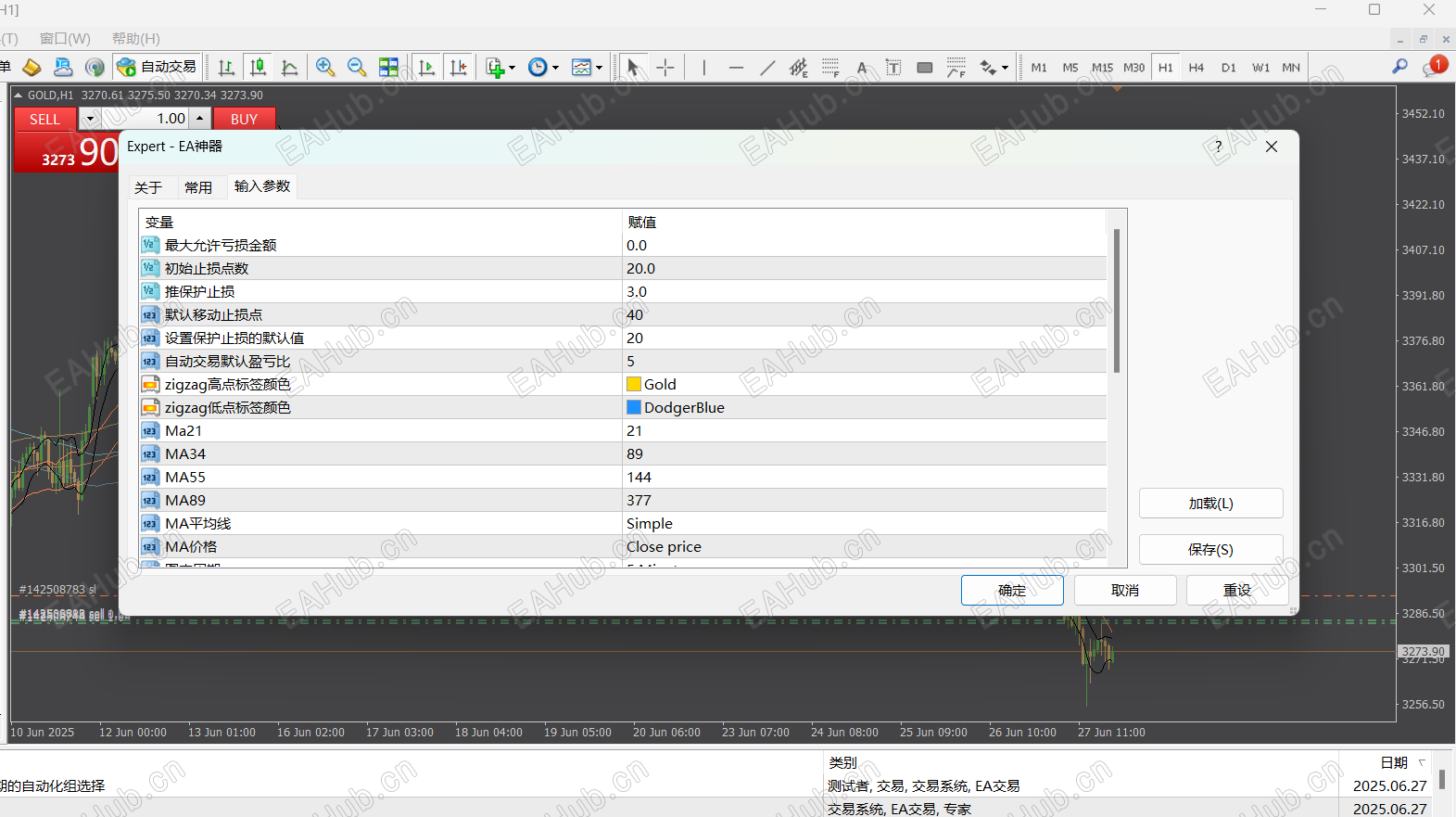Toggle chart auto scroll
This screenshot has width=1456, height=817.
coord(426,67)
